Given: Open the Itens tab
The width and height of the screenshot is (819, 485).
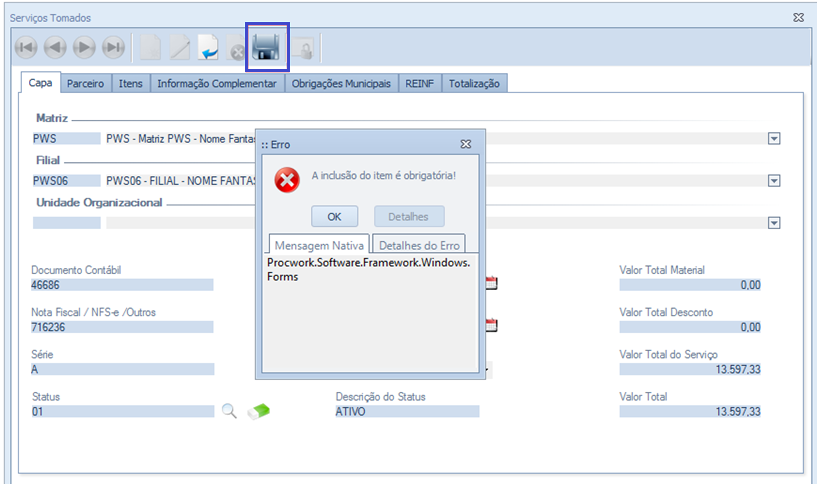Looking at the screenshot, I should (x=131, y=84).
